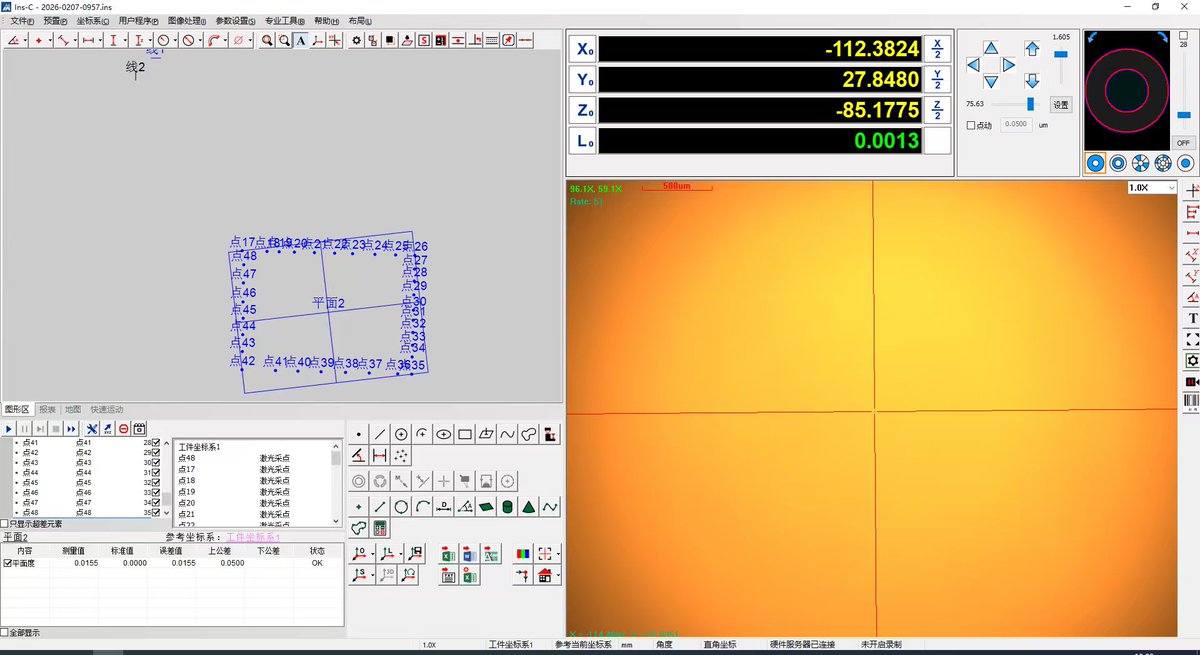Viewport: 1200px width, 655px height.
Task: Select the point cloud tool
Action: [x=401, y=456]
